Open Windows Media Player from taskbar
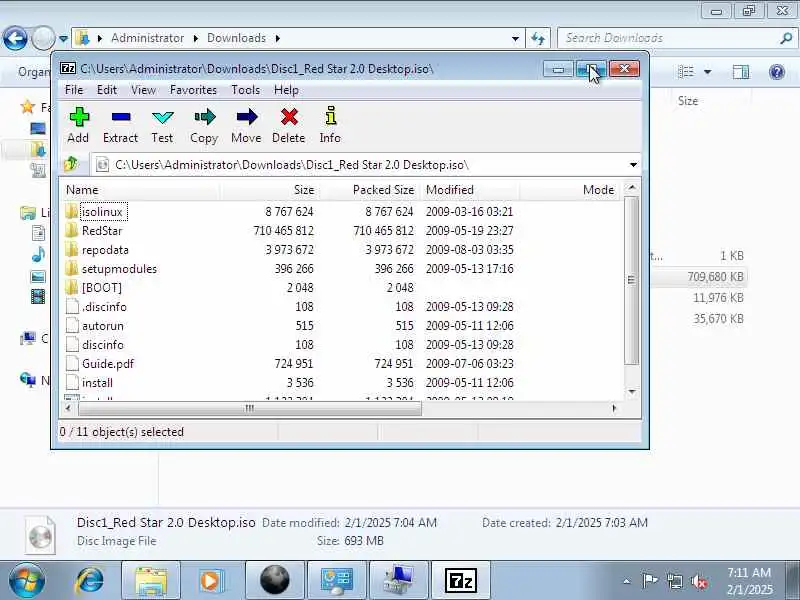The width and height of the screenshot is (800, 600). (211, 581)
